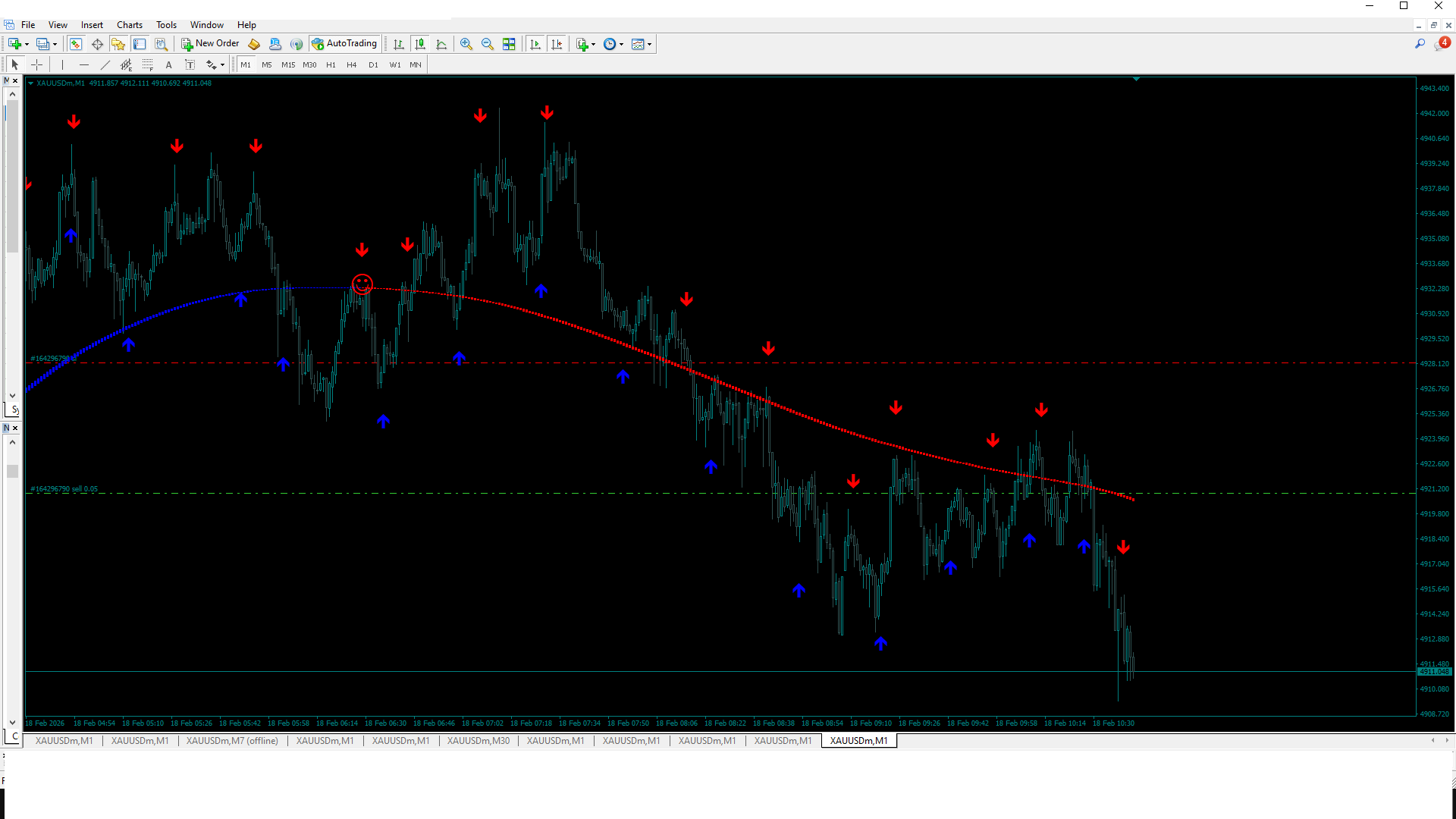The image size is (1456, 819).
Task: Click the Tile Windows icon
Action: coord(509,44)
